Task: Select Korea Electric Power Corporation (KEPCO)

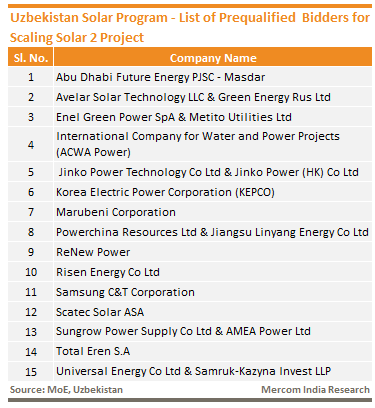Action: (x=165, y=192)
